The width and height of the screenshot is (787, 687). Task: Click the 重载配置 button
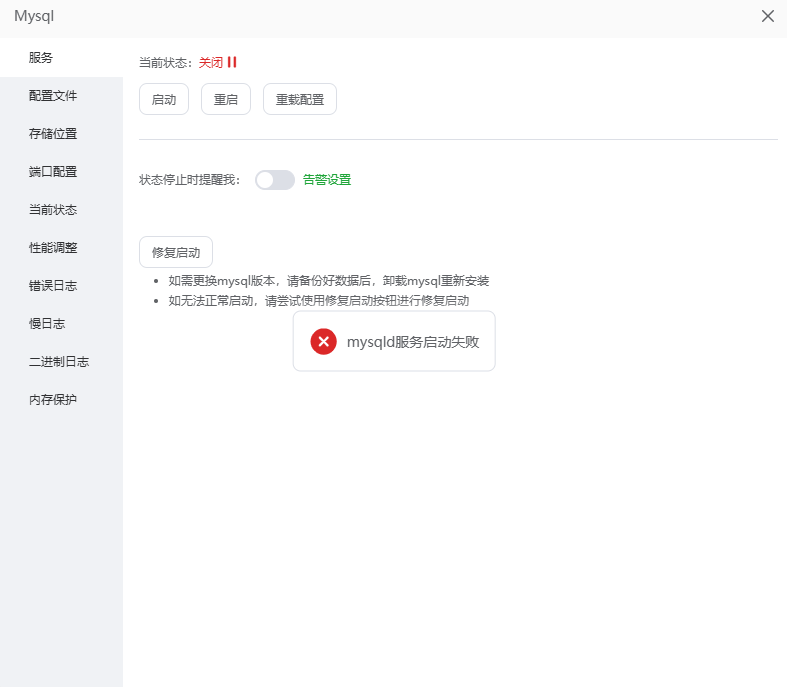tap(300, 99)
